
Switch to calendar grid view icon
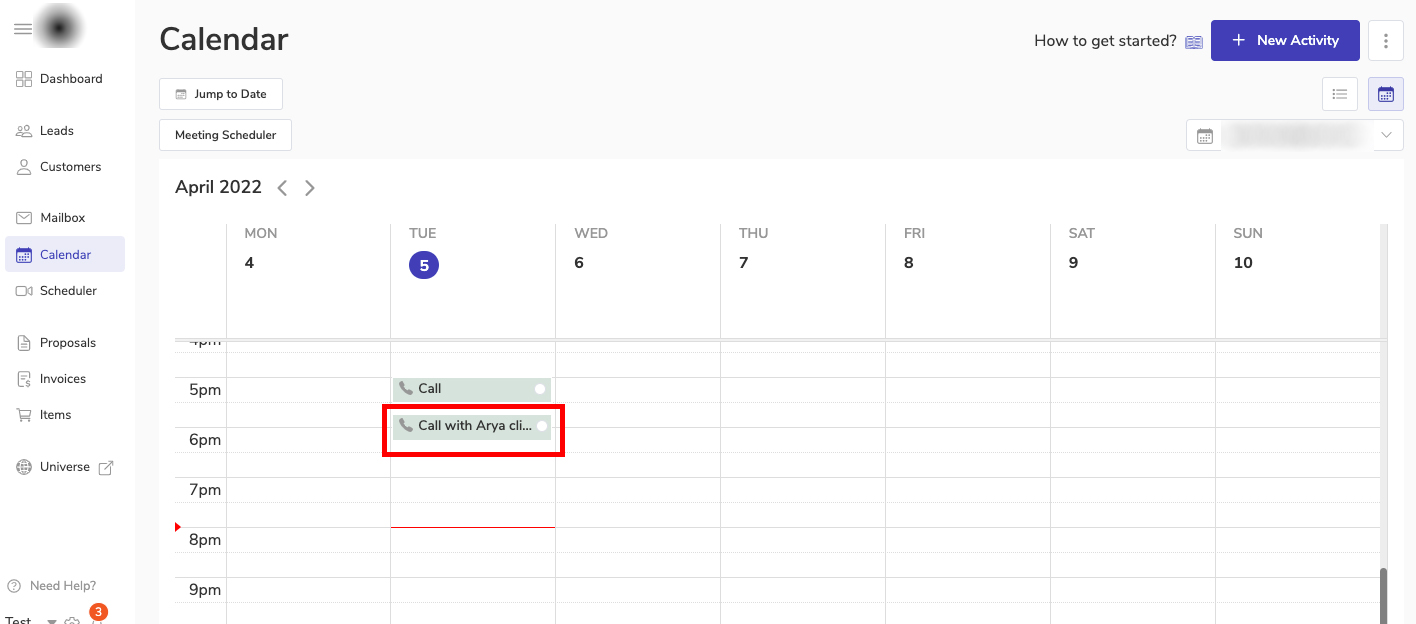[1386, 94]
